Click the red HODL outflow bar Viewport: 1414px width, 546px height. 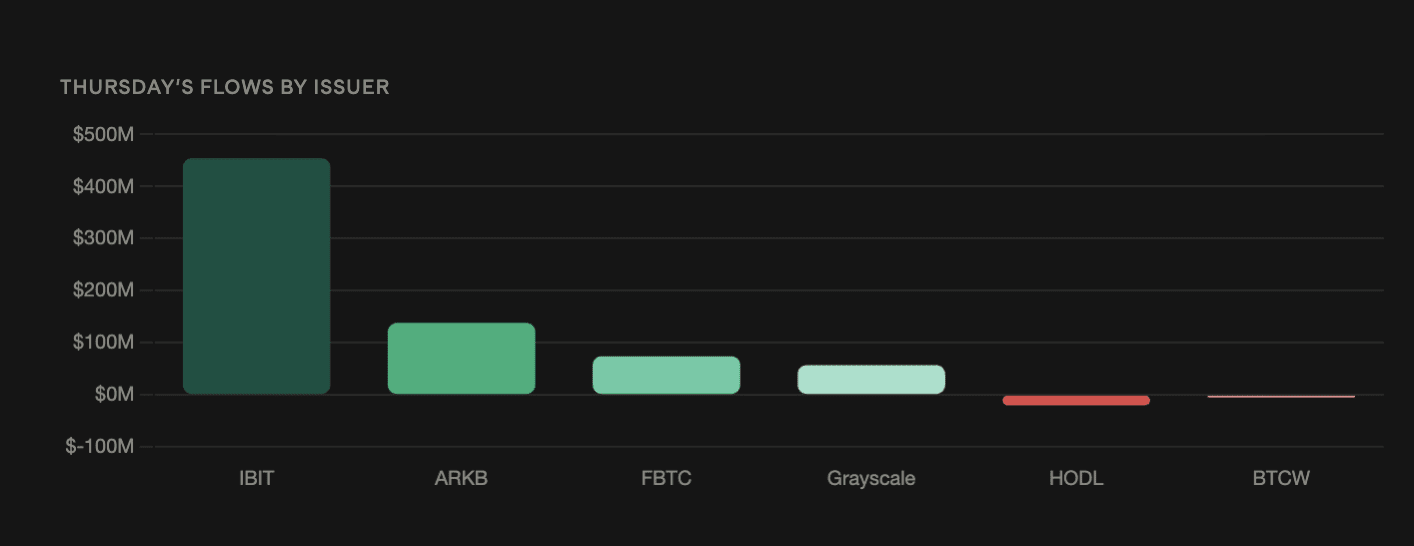pos(1076,400)
